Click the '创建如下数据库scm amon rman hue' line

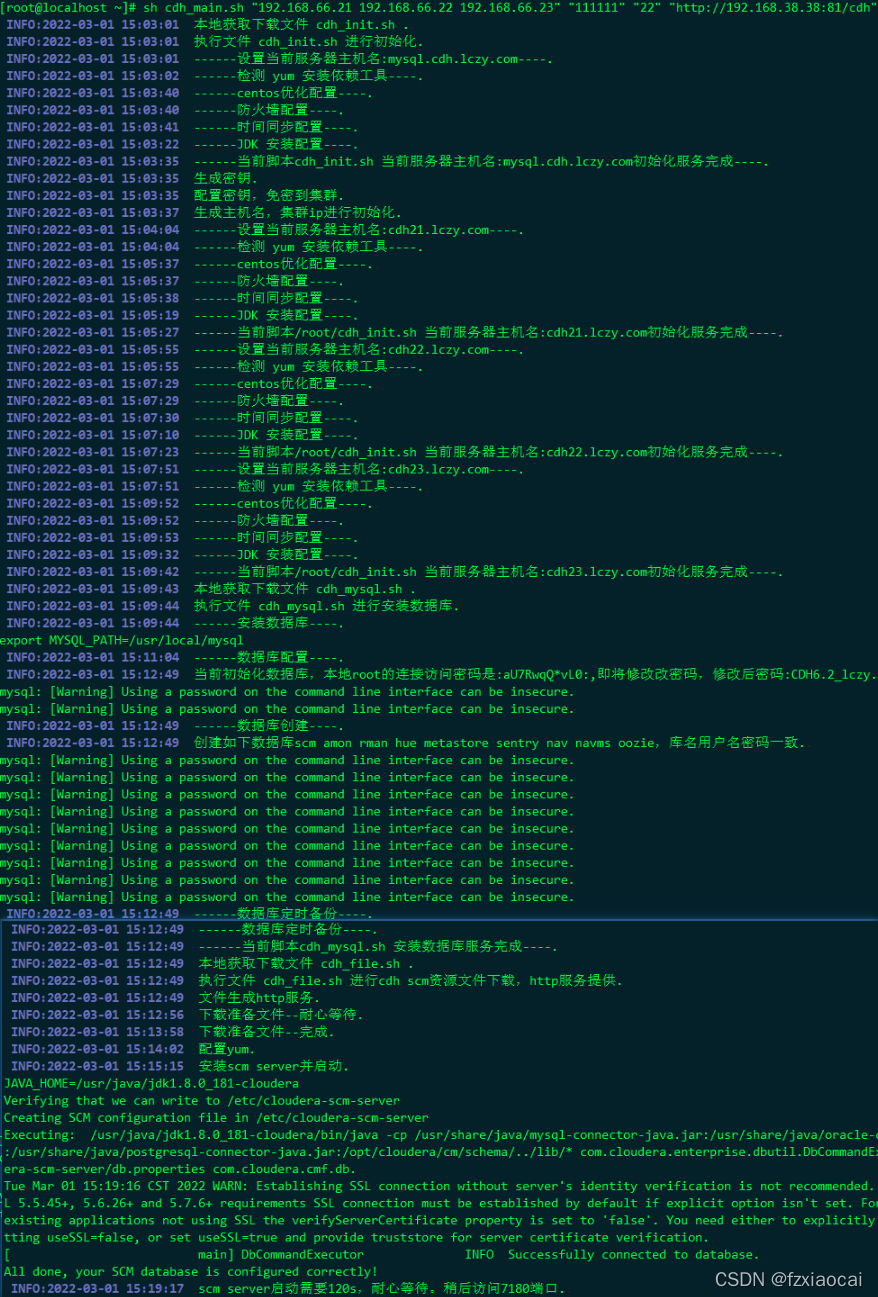click(405, 743)
